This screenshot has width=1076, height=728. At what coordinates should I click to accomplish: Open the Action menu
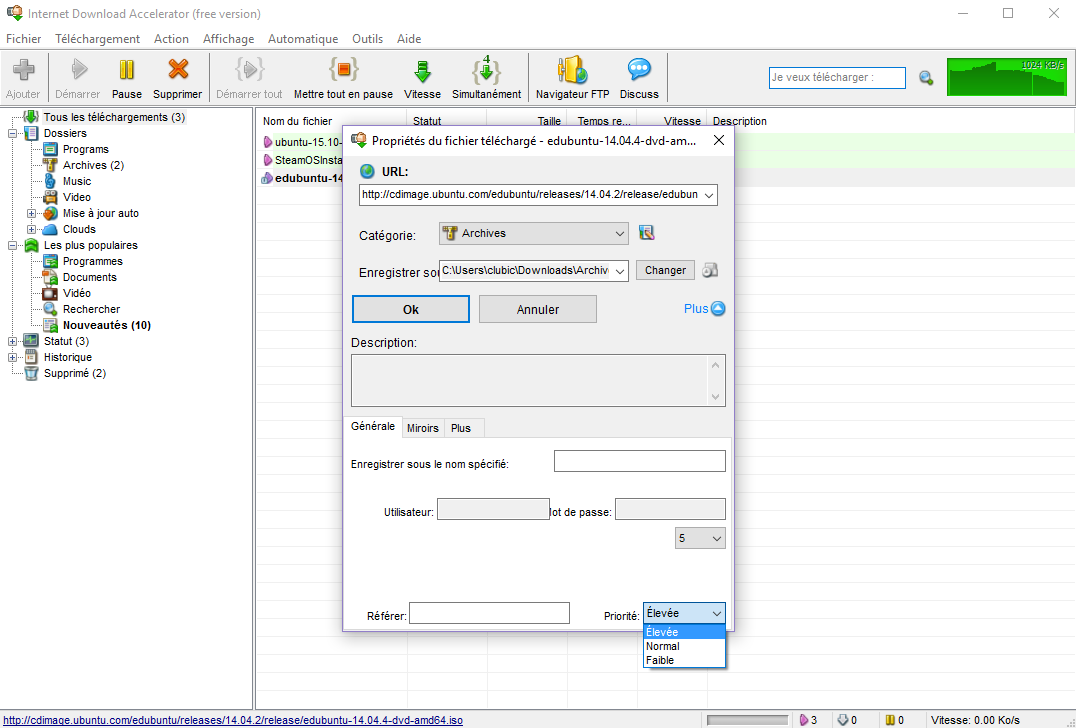(172, 39)
